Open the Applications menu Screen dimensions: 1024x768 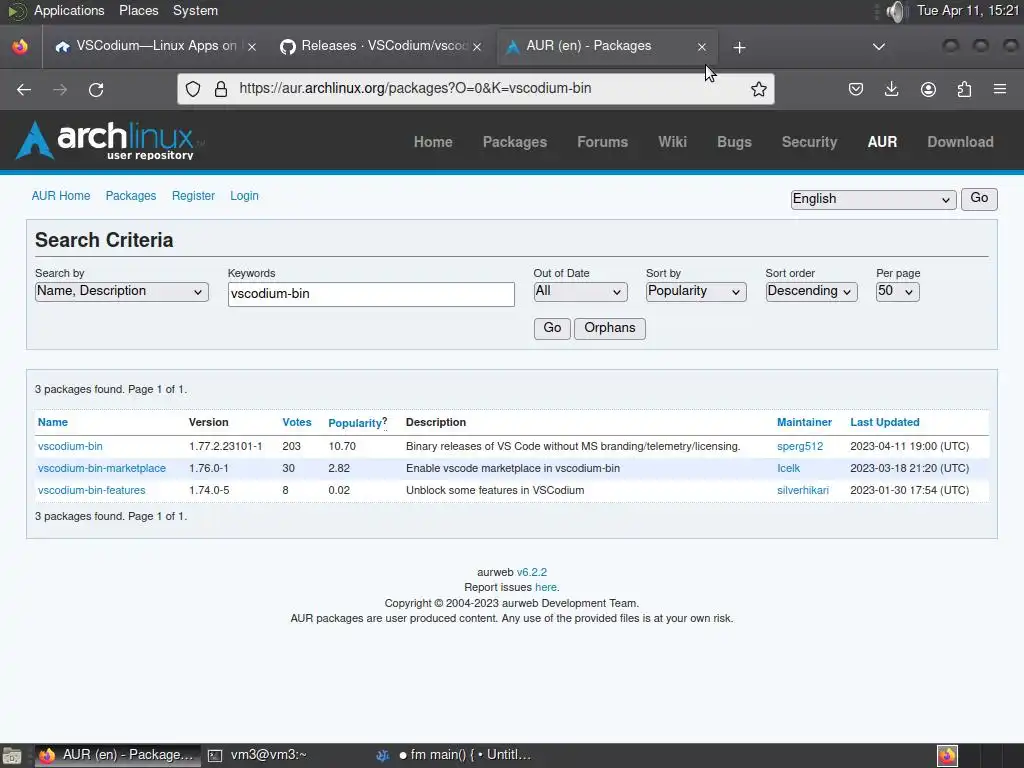tap(69, 10)
